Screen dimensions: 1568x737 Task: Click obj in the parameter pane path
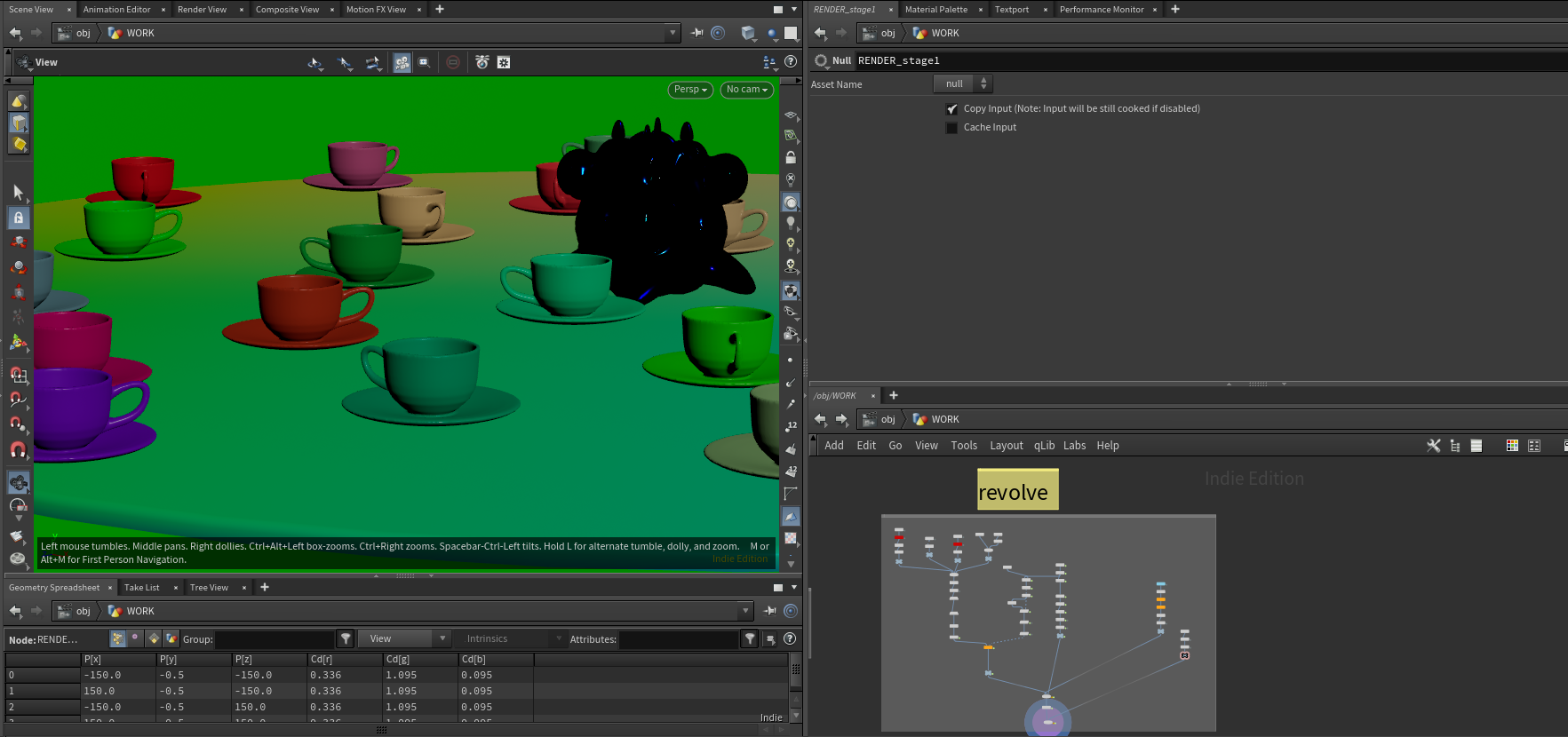[x=887, y=33]
